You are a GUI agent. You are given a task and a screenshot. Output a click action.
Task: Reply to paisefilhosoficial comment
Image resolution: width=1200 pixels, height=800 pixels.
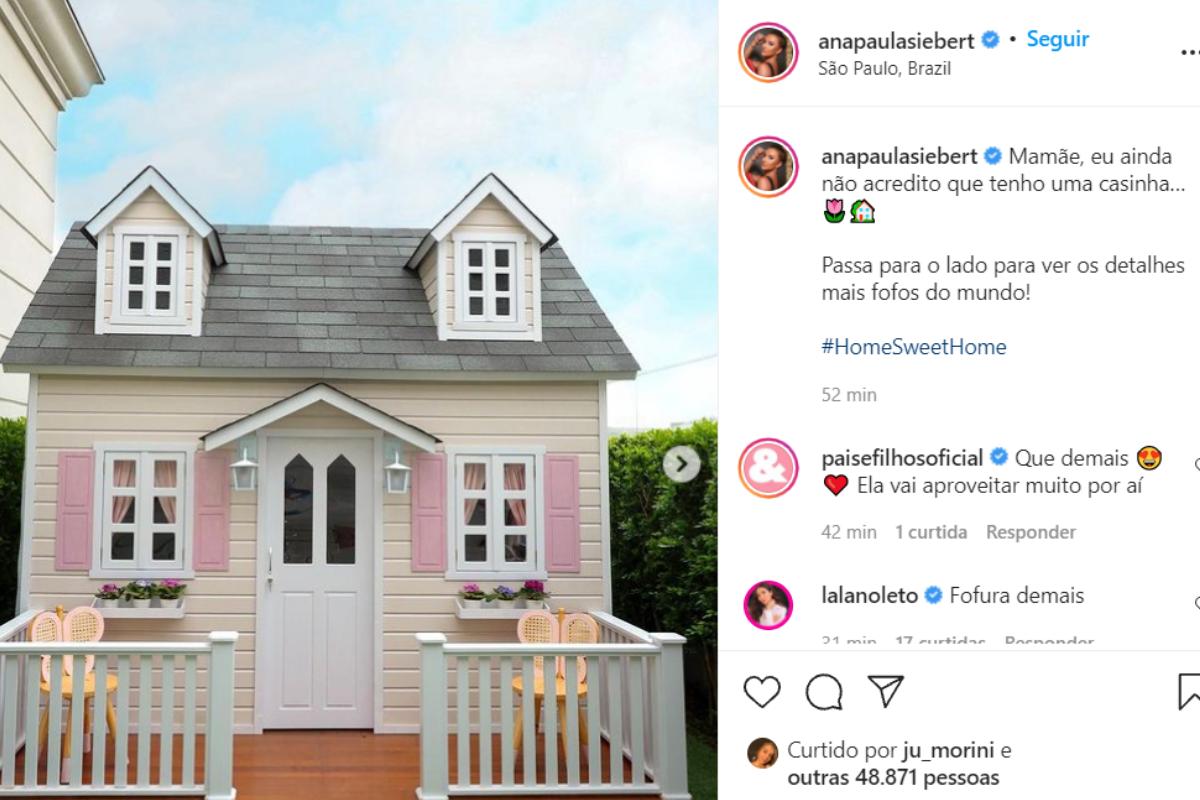pos(1031,532)
